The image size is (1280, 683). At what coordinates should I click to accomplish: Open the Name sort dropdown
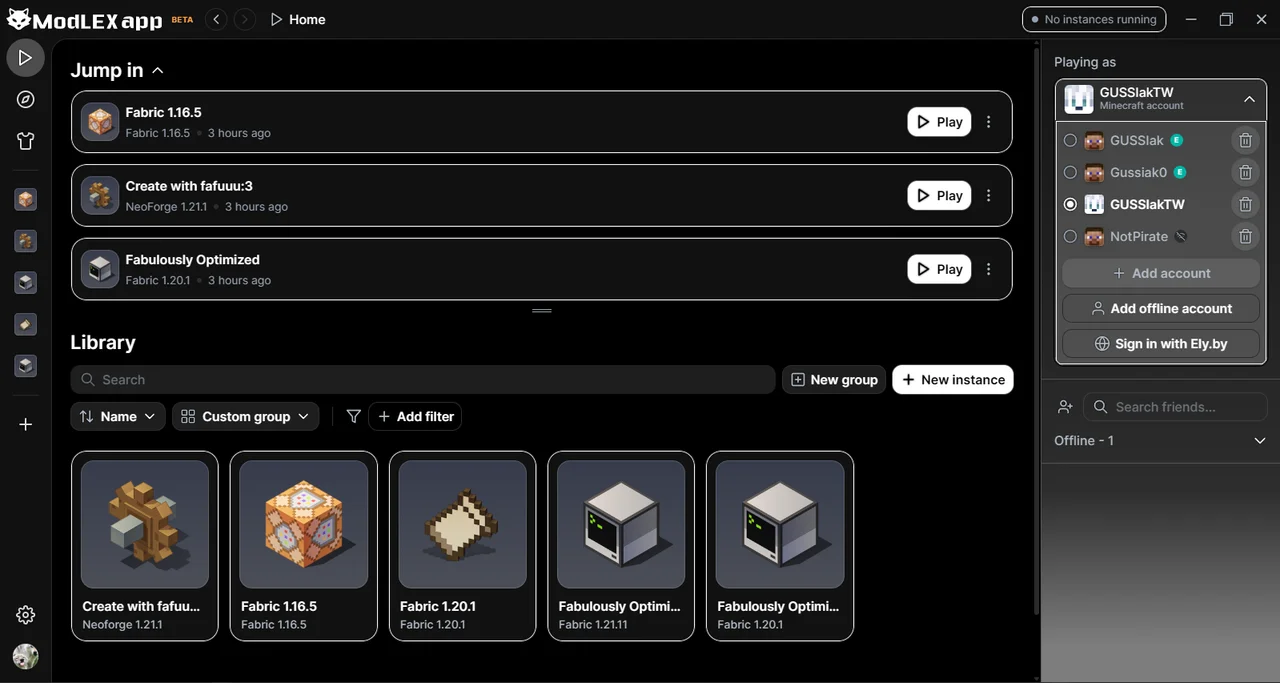pyautogui.click(x=118, y=416)
